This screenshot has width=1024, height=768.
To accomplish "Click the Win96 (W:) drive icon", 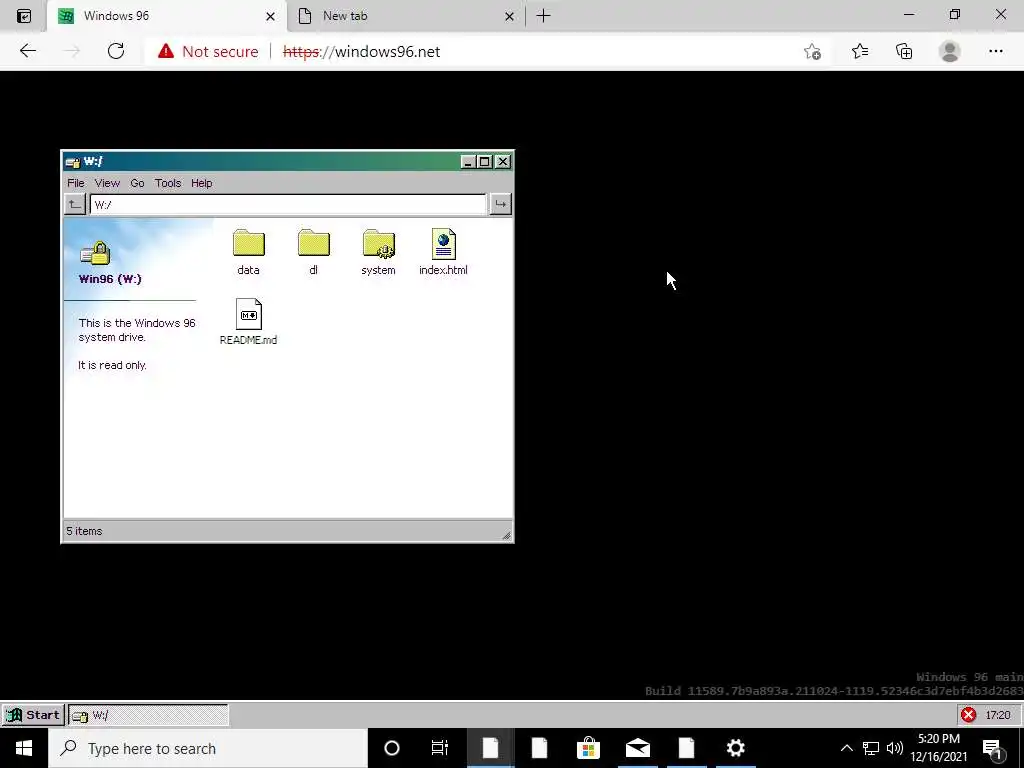I will coord(95,253).
